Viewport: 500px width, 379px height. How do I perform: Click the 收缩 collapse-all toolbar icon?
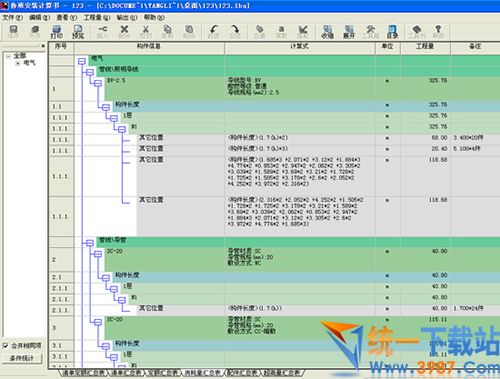pos(327,32)
